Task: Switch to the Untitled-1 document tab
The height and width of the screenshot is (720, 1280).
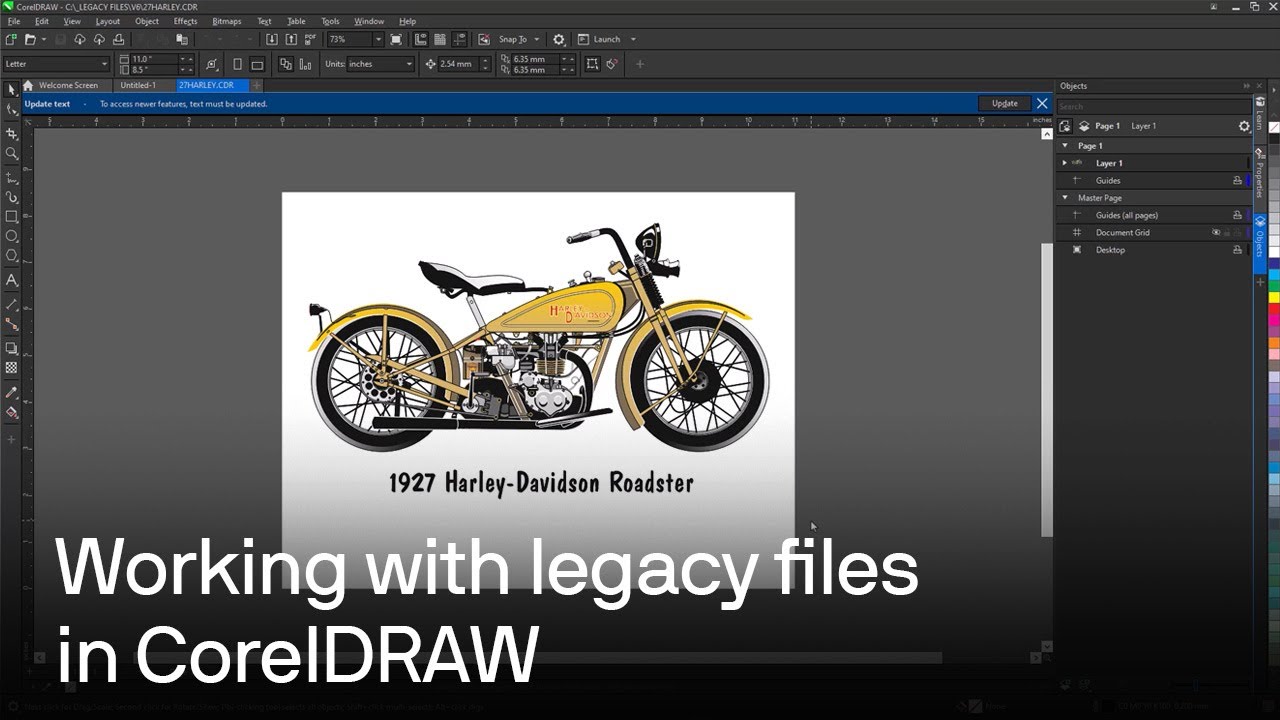Action: (x=138, y=85)
